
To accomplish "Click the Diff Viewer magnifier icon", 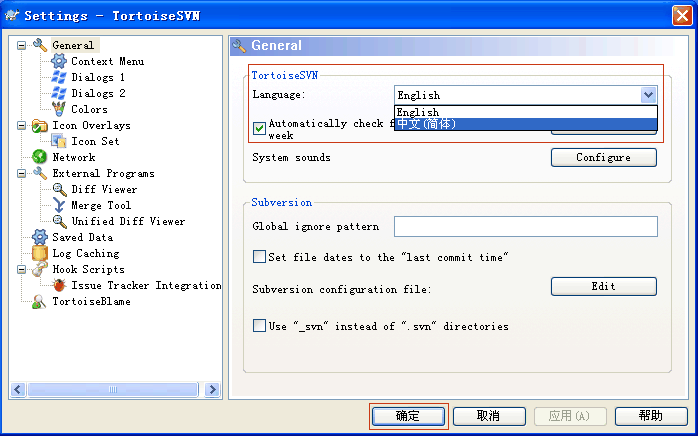I will pyautogui.click(x=59, y=189).
